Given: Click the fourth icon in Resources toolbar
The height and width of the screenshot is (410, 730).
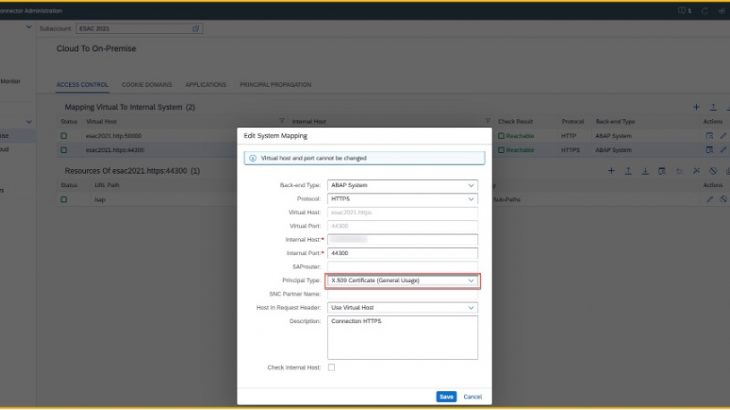Looking at the screenshot, I should [x=662, y=171].
